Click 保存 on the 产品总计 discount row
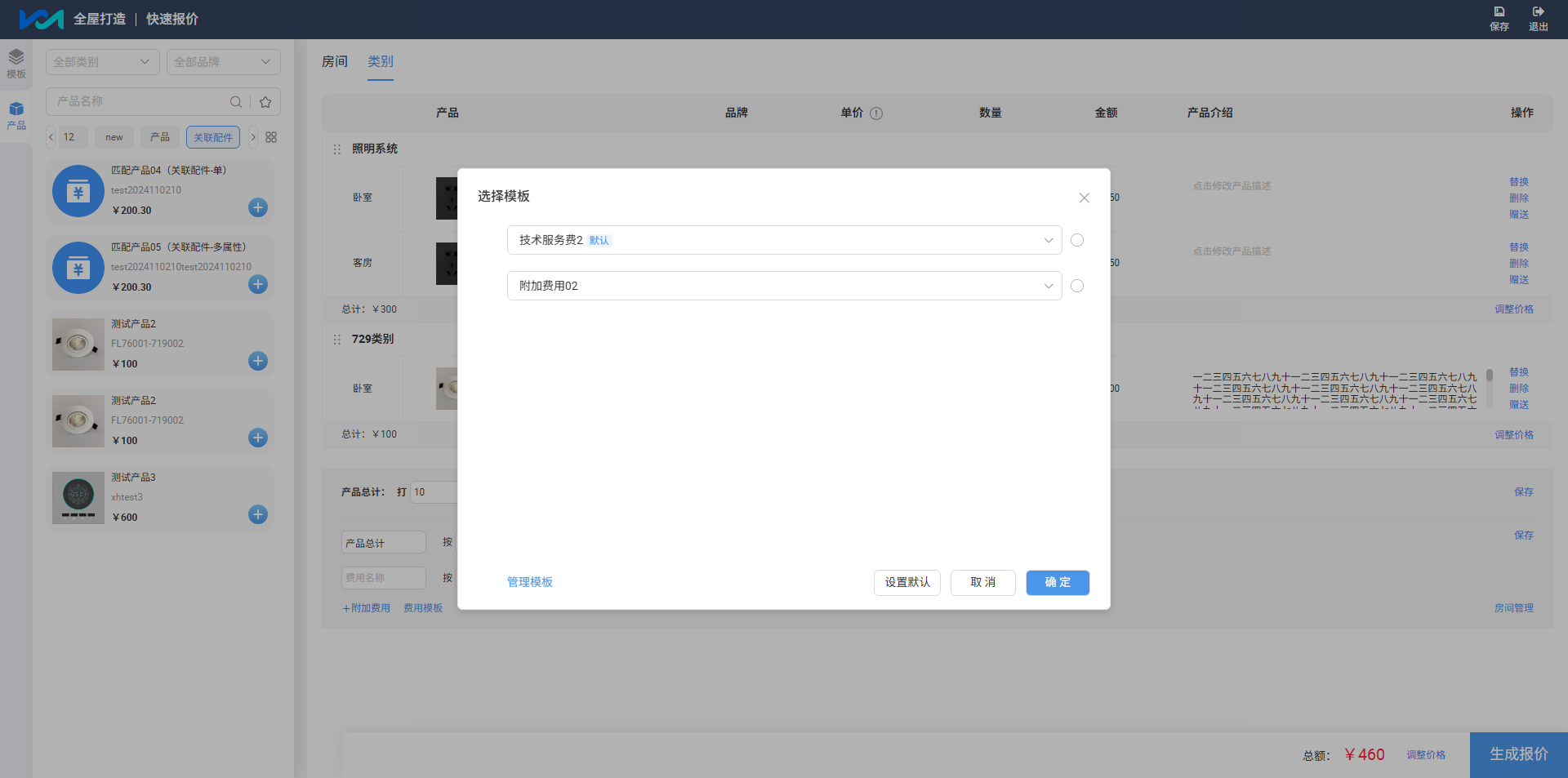Viewport: 1568px width, 778px height. coord(1524,492)
